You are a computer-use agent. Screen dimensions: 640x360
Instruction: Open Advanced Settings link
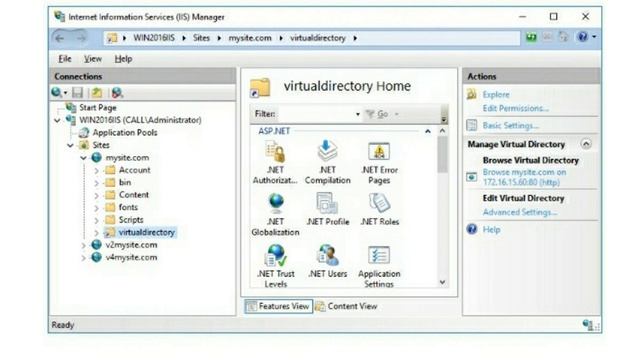point(520,212)
